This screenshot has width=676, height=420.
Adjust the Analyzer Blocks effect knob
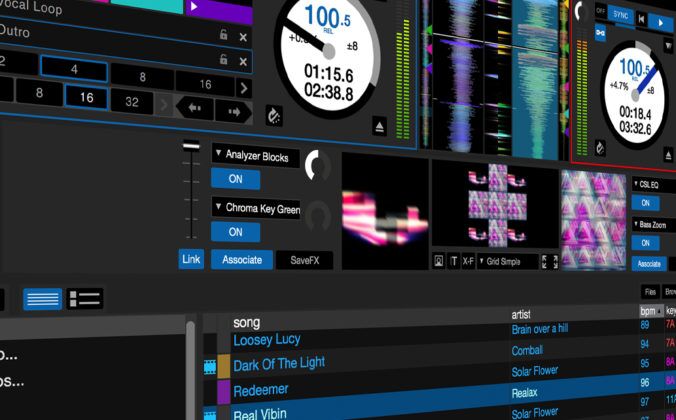point(318,166)
